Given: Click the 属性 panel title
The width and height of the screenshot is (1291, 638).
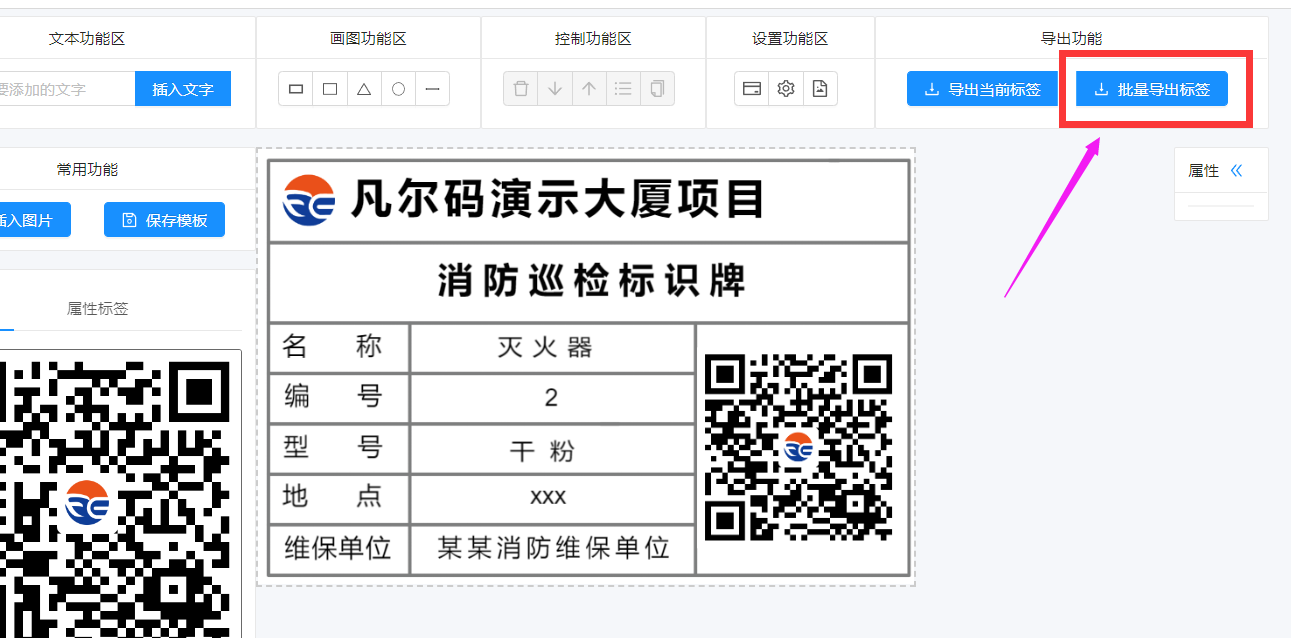Looking at the screenshot, I should tap(1203, 171).
